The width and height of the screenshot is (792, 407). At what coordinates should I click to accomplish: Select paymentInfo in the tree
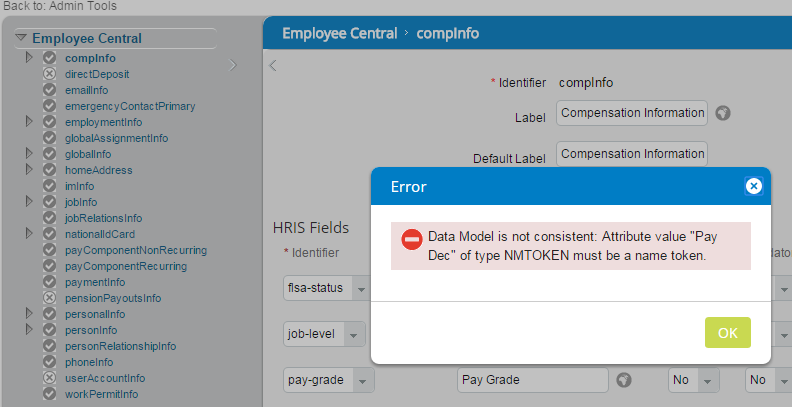point(95,282)
